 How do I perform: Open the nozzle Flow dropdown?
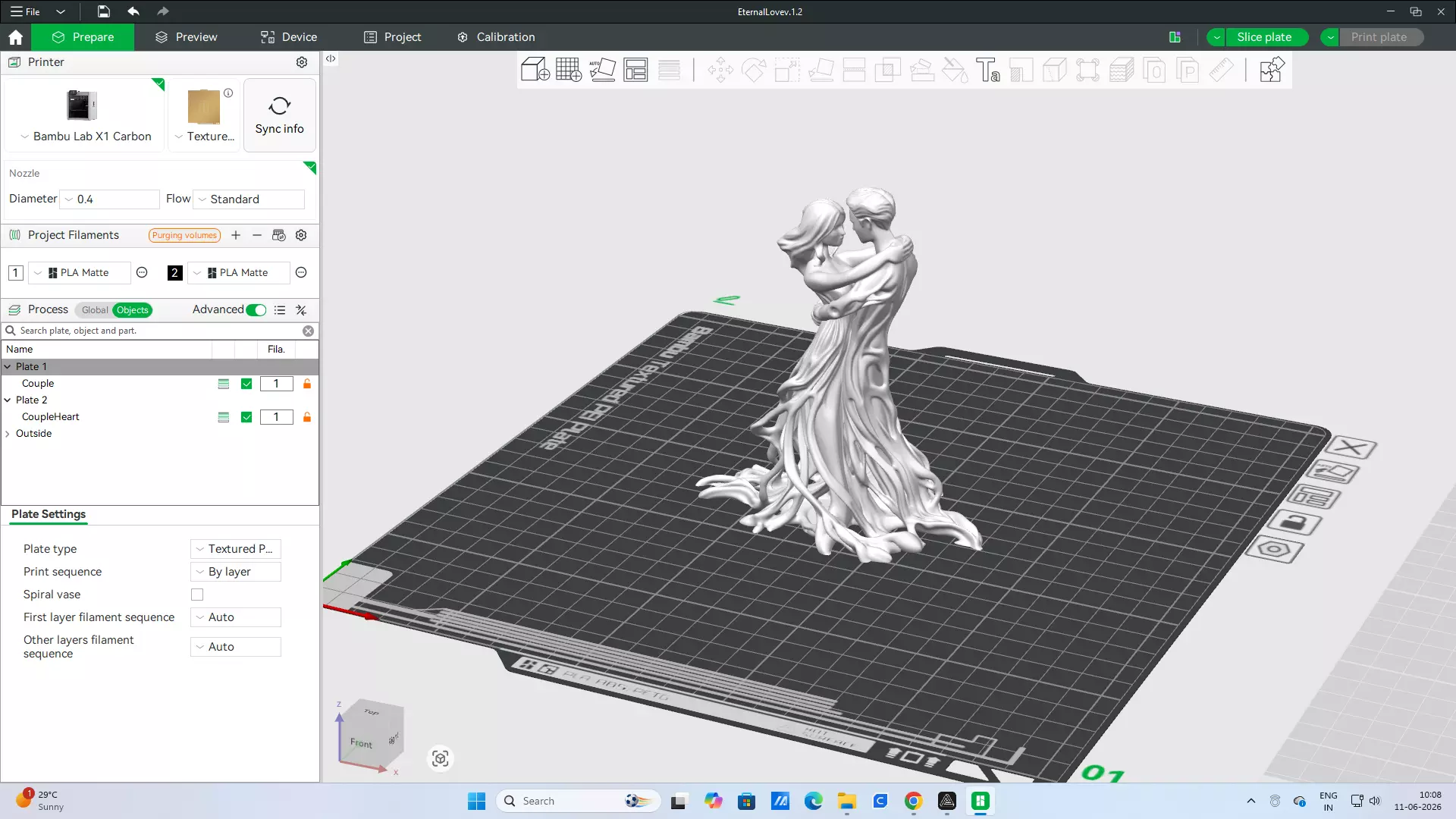pyautogui.click(x=249, y=199)
